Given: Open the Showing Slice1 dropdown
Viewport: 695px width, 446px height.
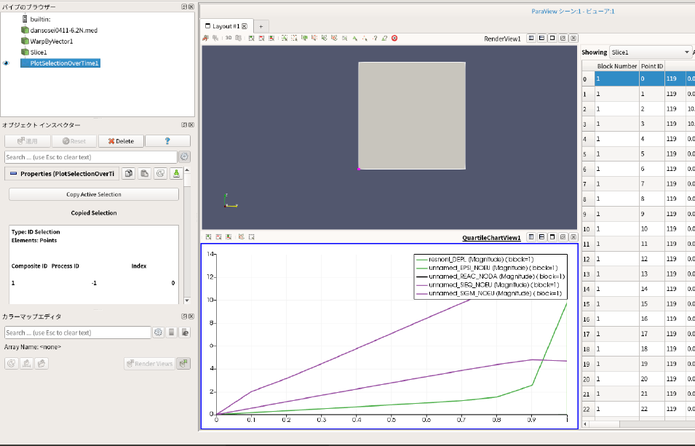Looking at the screenshot, I should [650, 52].
